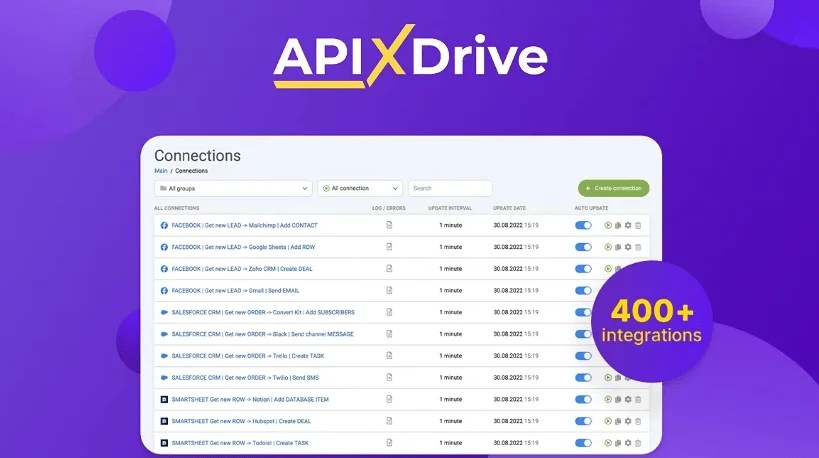Screen dimensions: 819x458
Task: Disable auto update for Salesforce Twilio connection
Action: [583, 378]
